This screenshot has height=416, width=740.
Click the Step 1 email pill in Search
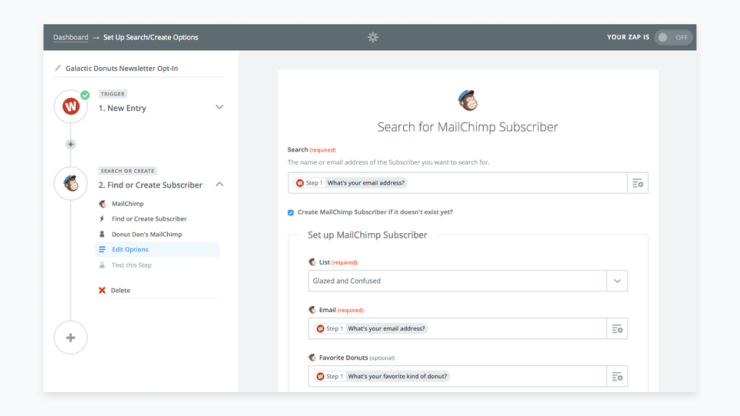point(351,183)
